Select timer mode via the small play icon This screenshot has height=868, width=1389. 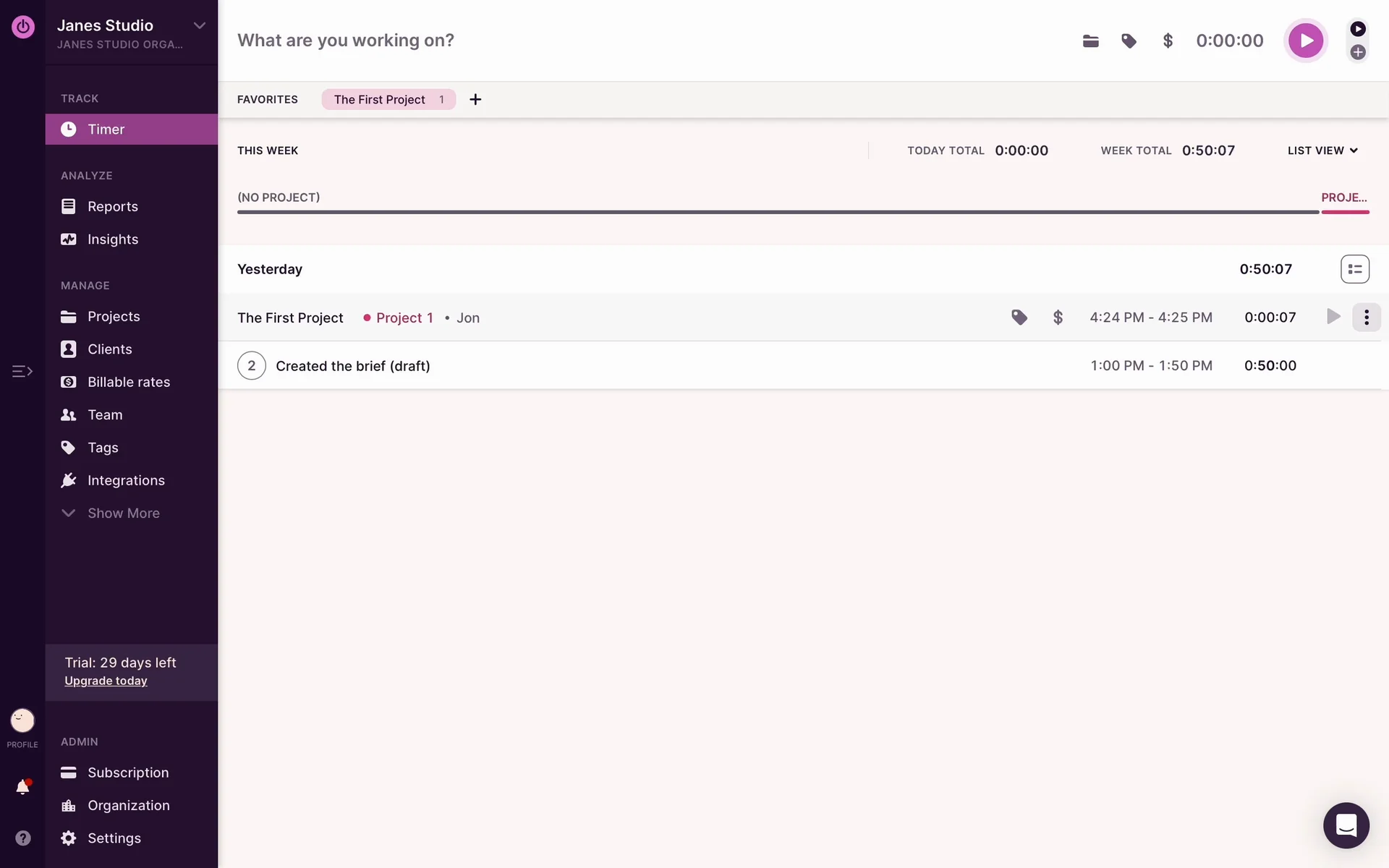pyautogui.click(x=1358, y=29)
